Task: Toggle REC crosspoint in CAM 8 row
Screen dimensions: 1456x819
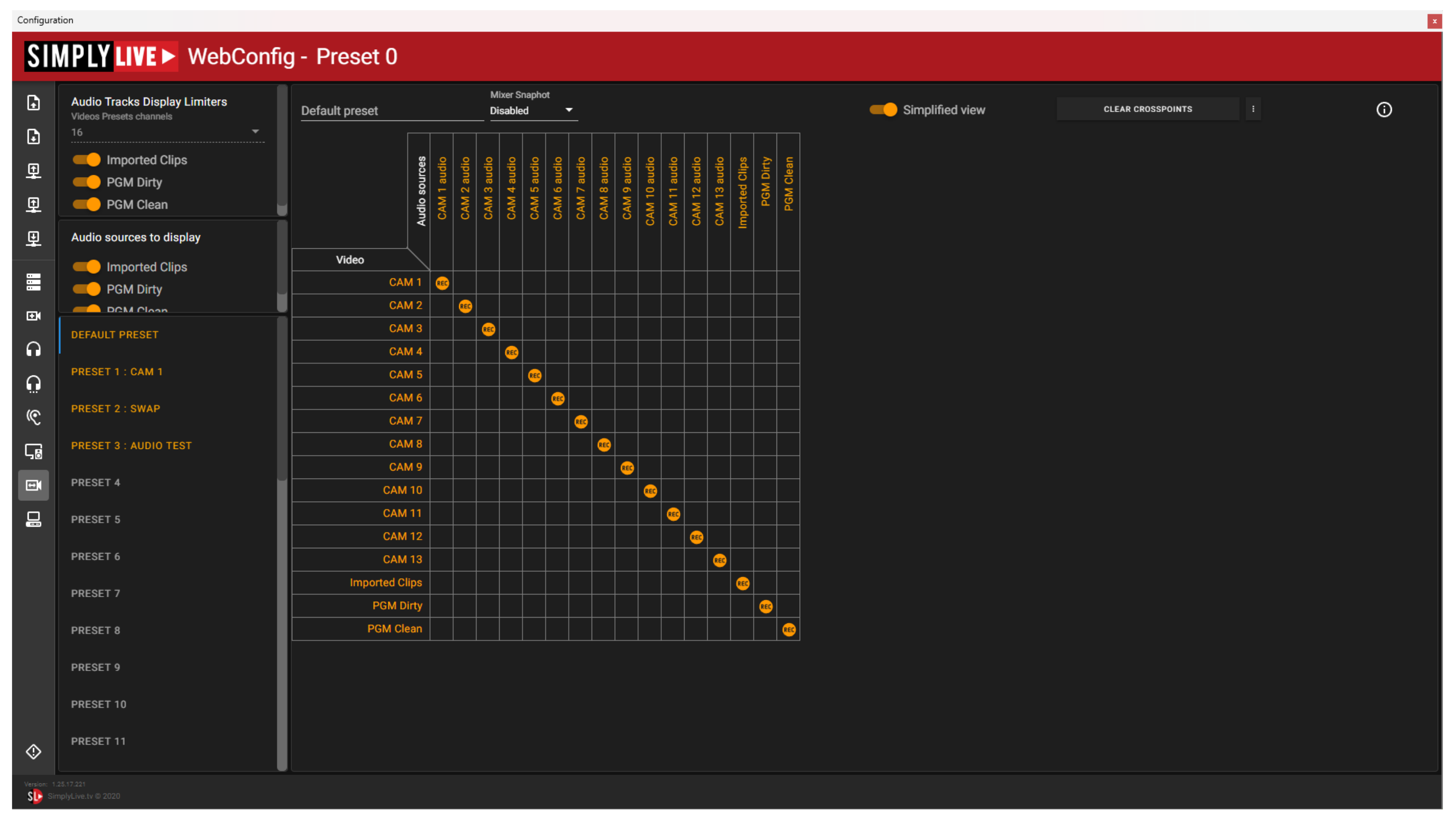Action: point(604,446)
